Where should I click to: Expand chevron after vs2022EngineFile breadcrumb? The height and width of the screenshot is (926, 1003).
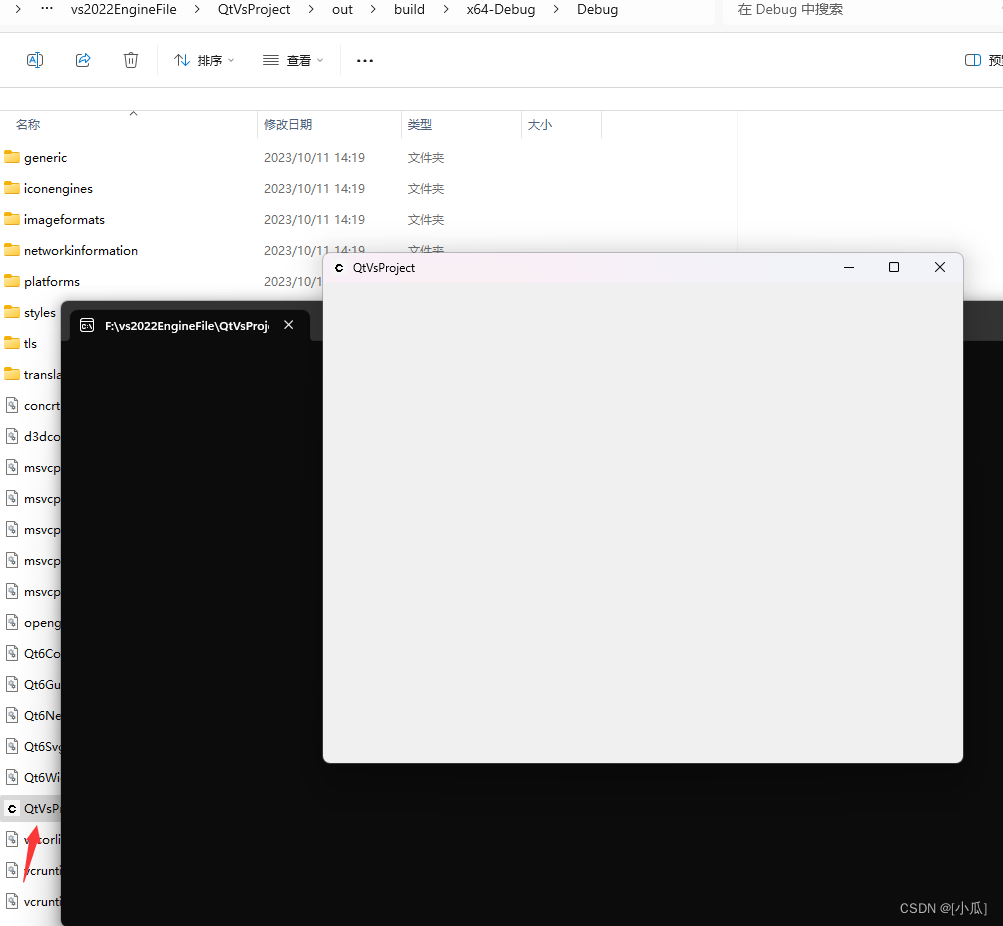click(x=197, y=10)
